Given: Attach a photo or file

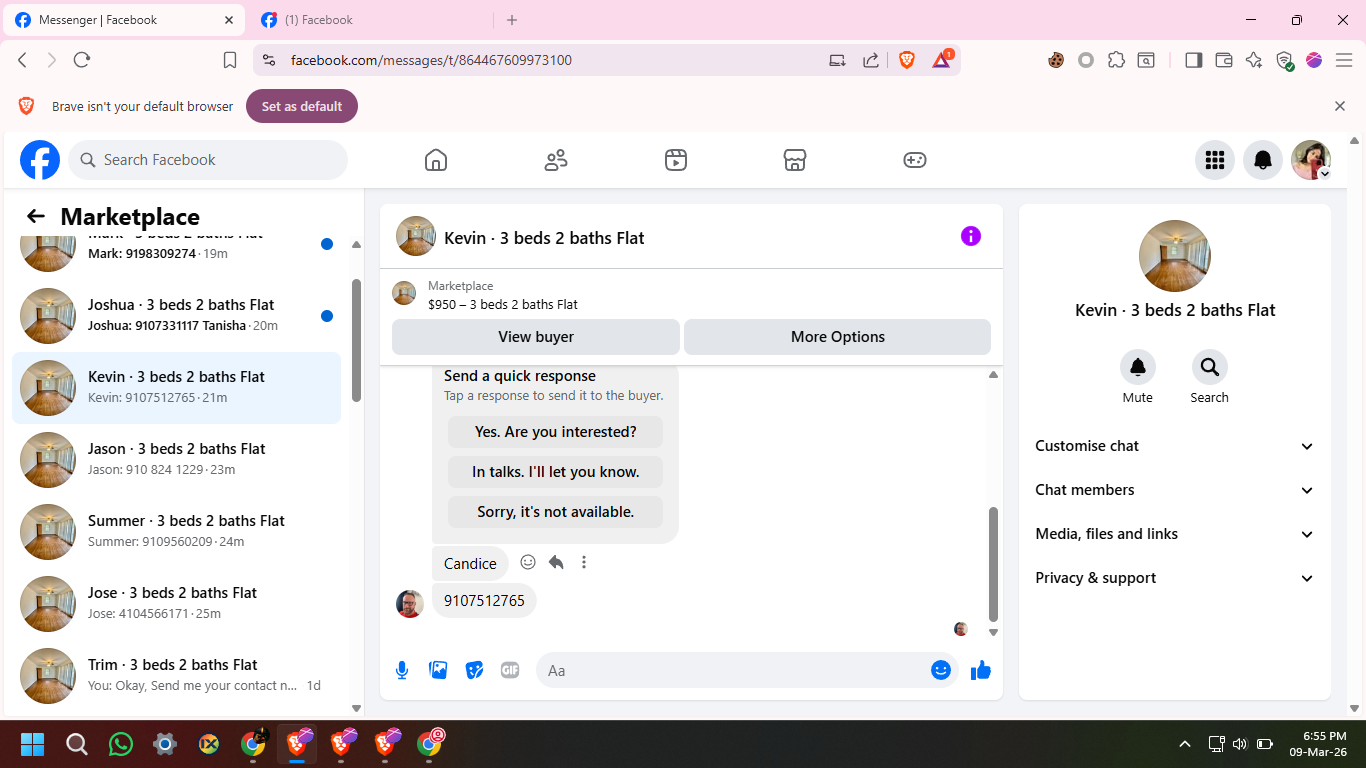Looking at the screenshot, I should (438, 670).
